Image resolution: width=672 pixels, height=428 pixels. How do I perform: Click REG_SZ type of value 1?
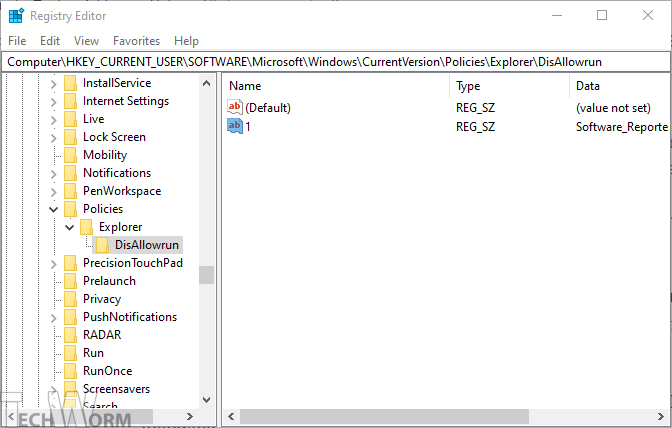475,127
